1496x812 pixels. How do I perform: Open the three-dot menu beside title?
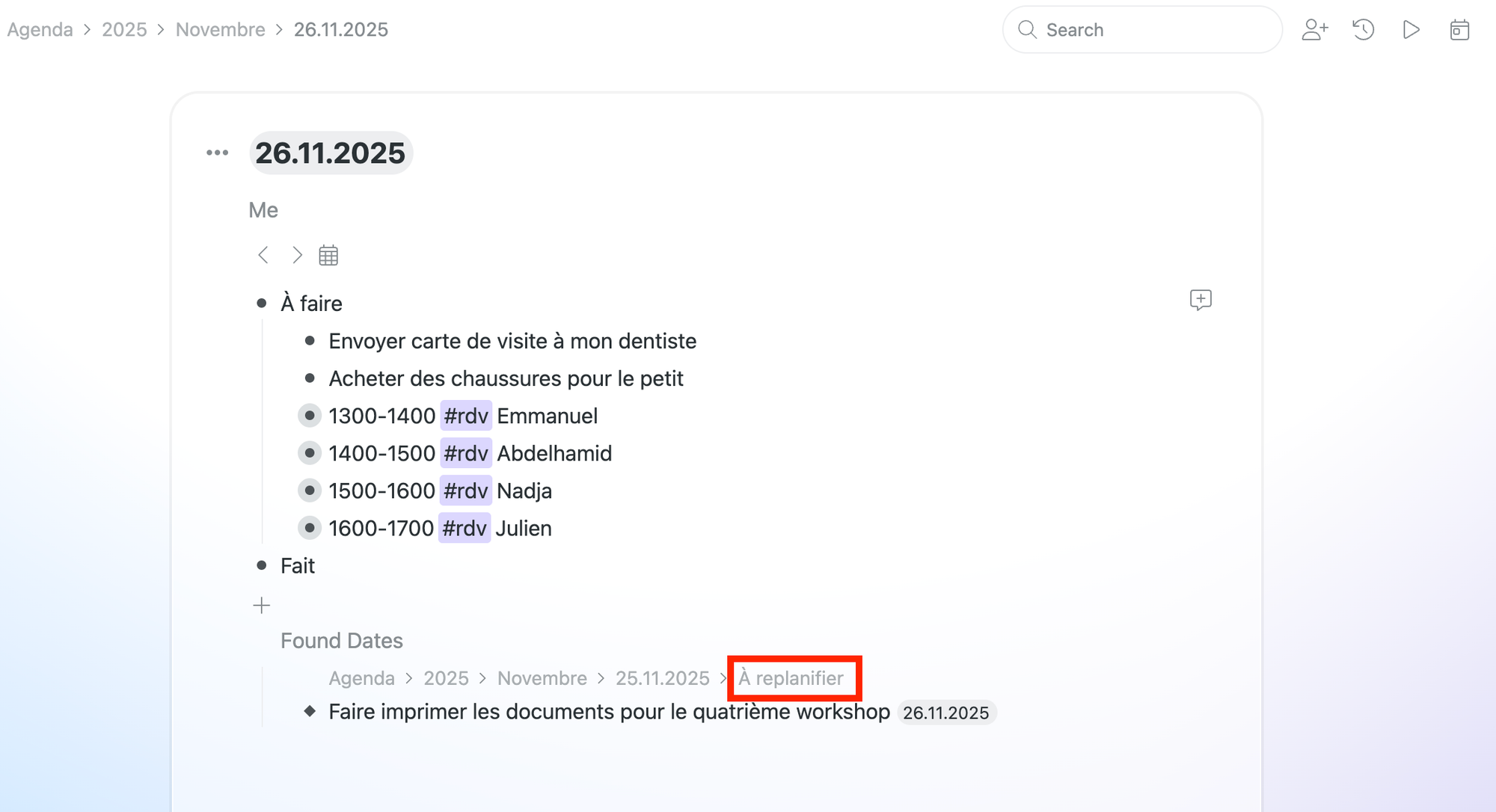[x=217, y=153]
